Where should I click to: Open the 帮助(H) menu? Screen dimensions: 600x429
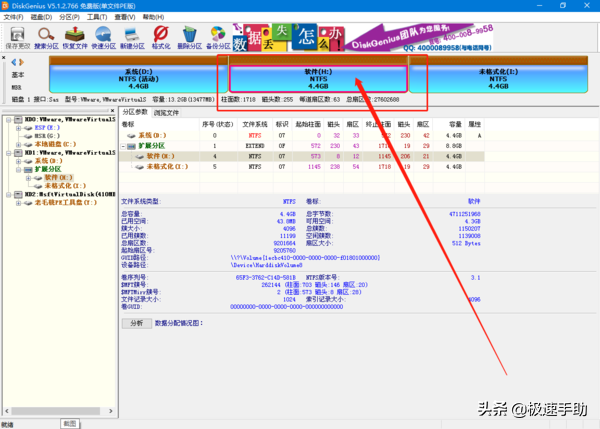tap(153, 17)
